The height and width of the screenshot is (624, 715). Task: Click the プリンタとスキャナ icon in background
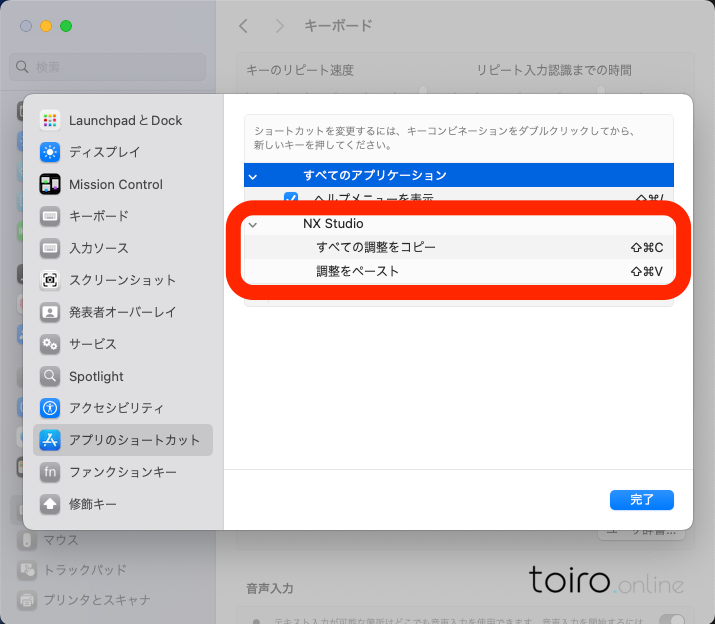point(27,600)
